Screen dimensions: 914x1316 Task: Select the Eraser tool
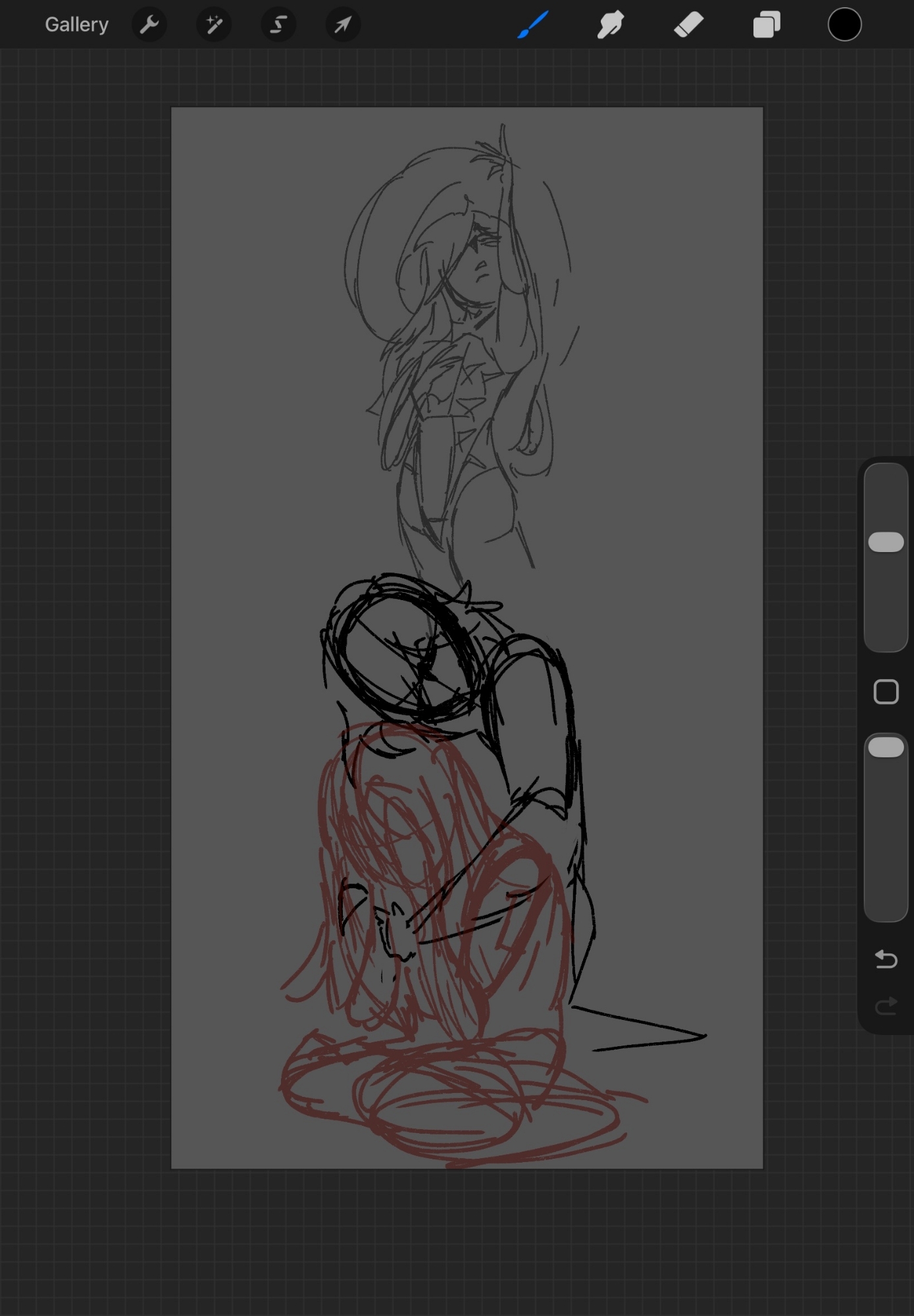coord(689,25)
